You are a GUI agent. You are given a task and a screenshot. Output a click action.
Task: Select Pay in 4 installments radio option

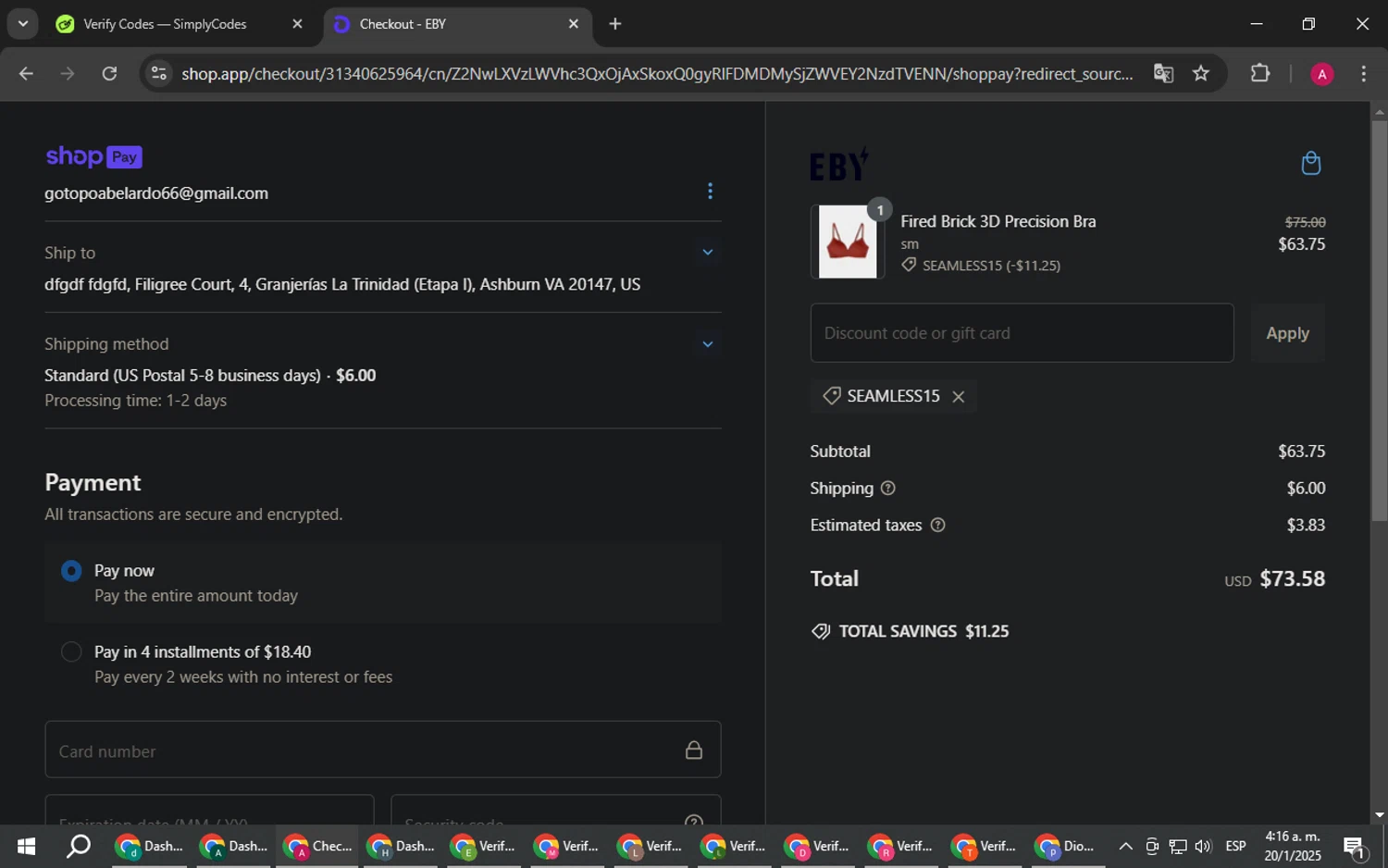point(71,652)
